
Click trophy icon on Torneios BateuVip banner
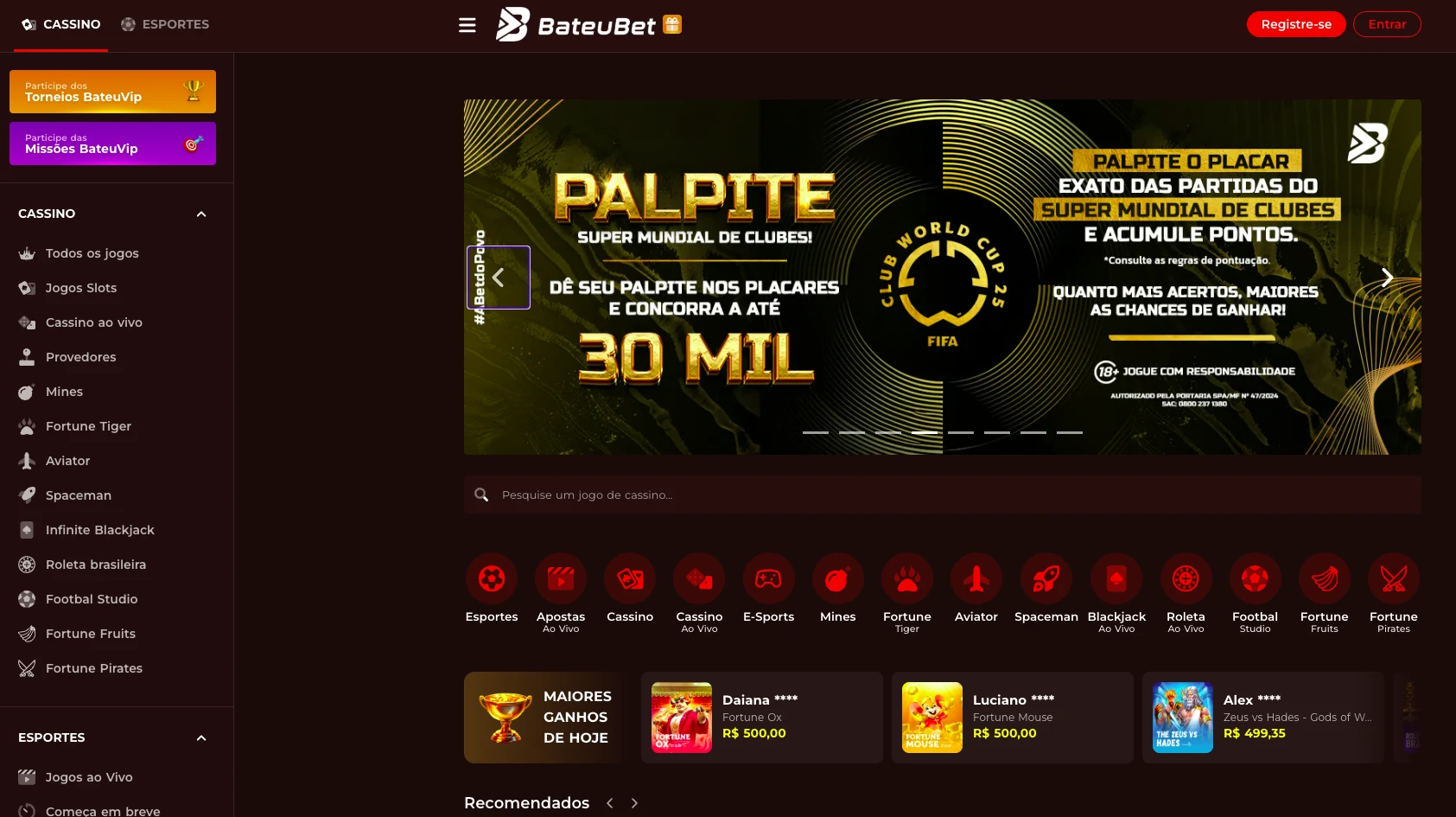pos(193,90)
